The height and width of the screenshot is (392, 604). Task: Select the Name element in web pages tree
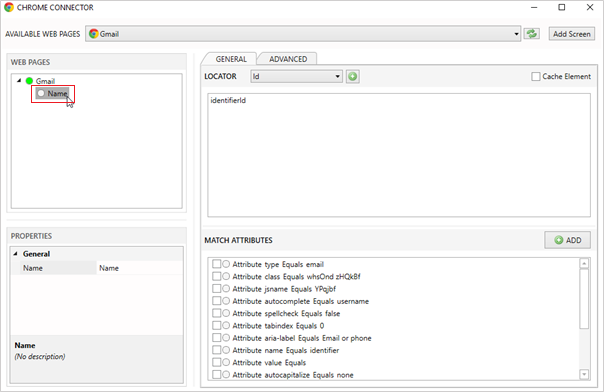(53, 94)
